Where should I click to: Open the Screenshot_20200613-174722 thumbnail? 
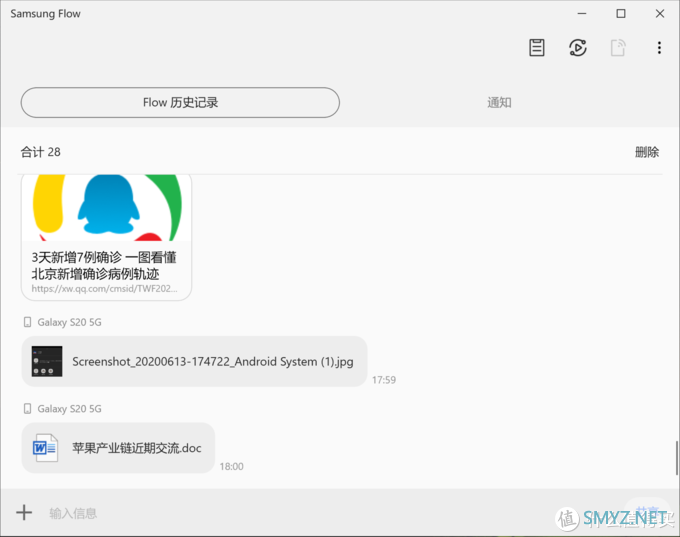click(47, 361)
